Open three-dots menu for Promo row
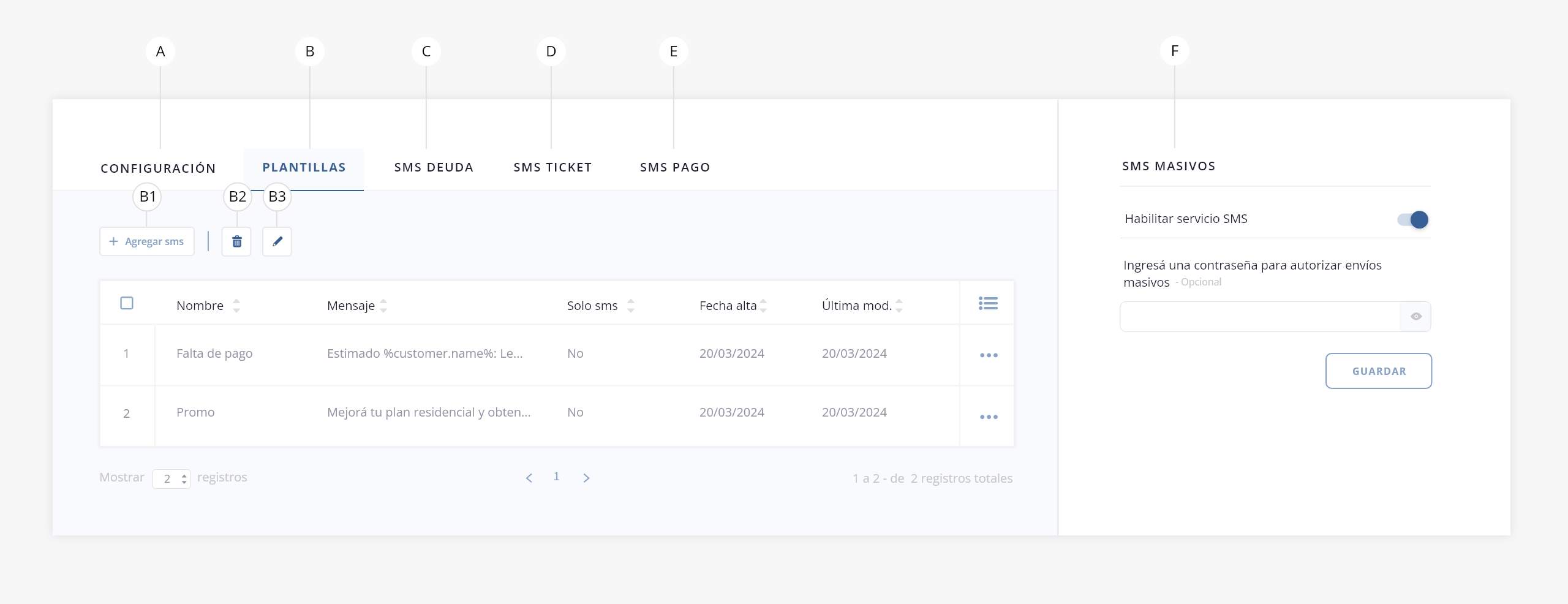The height and width of the screenshot is (604, 1568). click(x=988, y=417)
